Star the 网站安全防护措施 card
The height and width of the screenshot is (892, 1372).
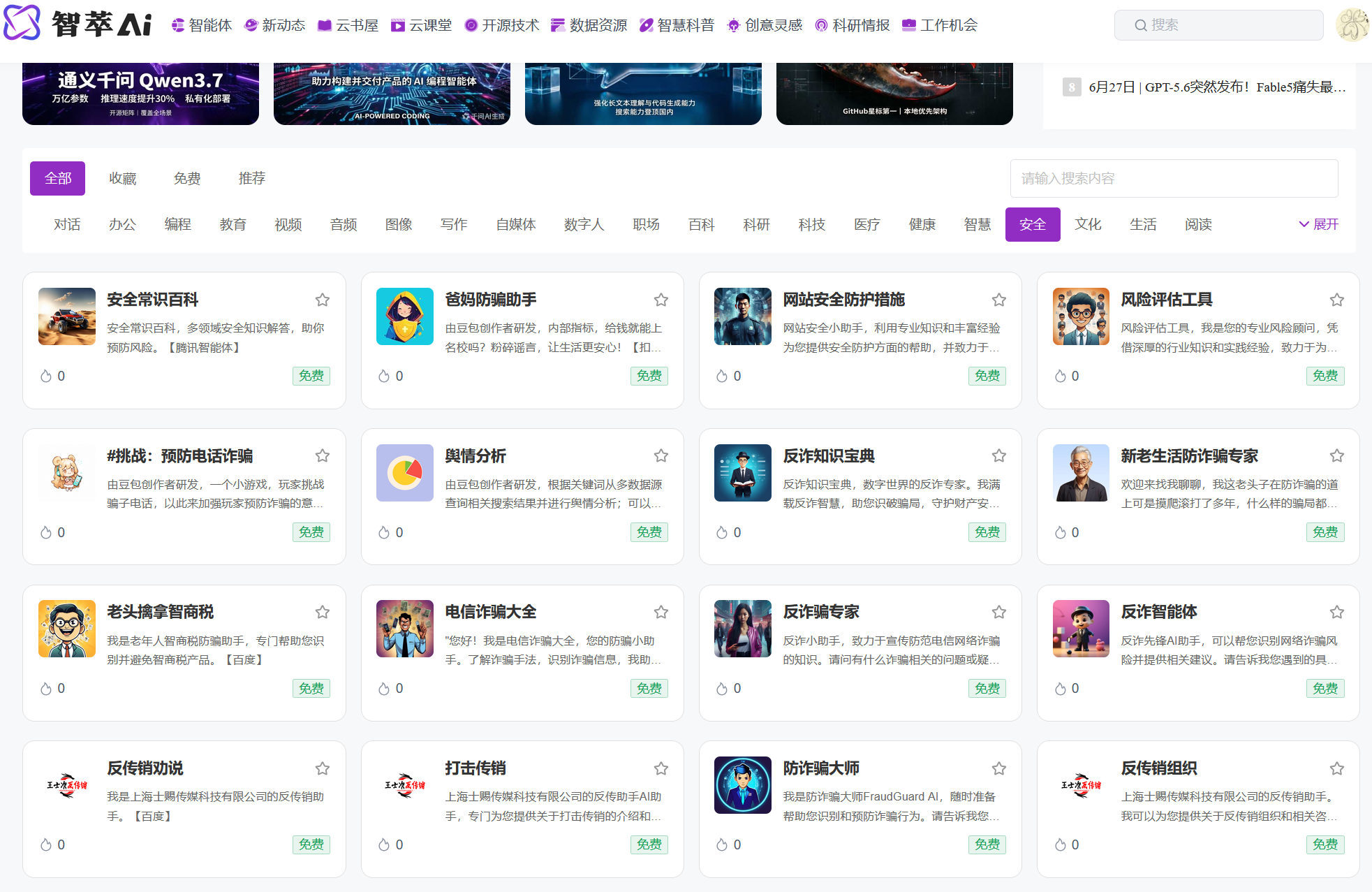pos(998,300)
